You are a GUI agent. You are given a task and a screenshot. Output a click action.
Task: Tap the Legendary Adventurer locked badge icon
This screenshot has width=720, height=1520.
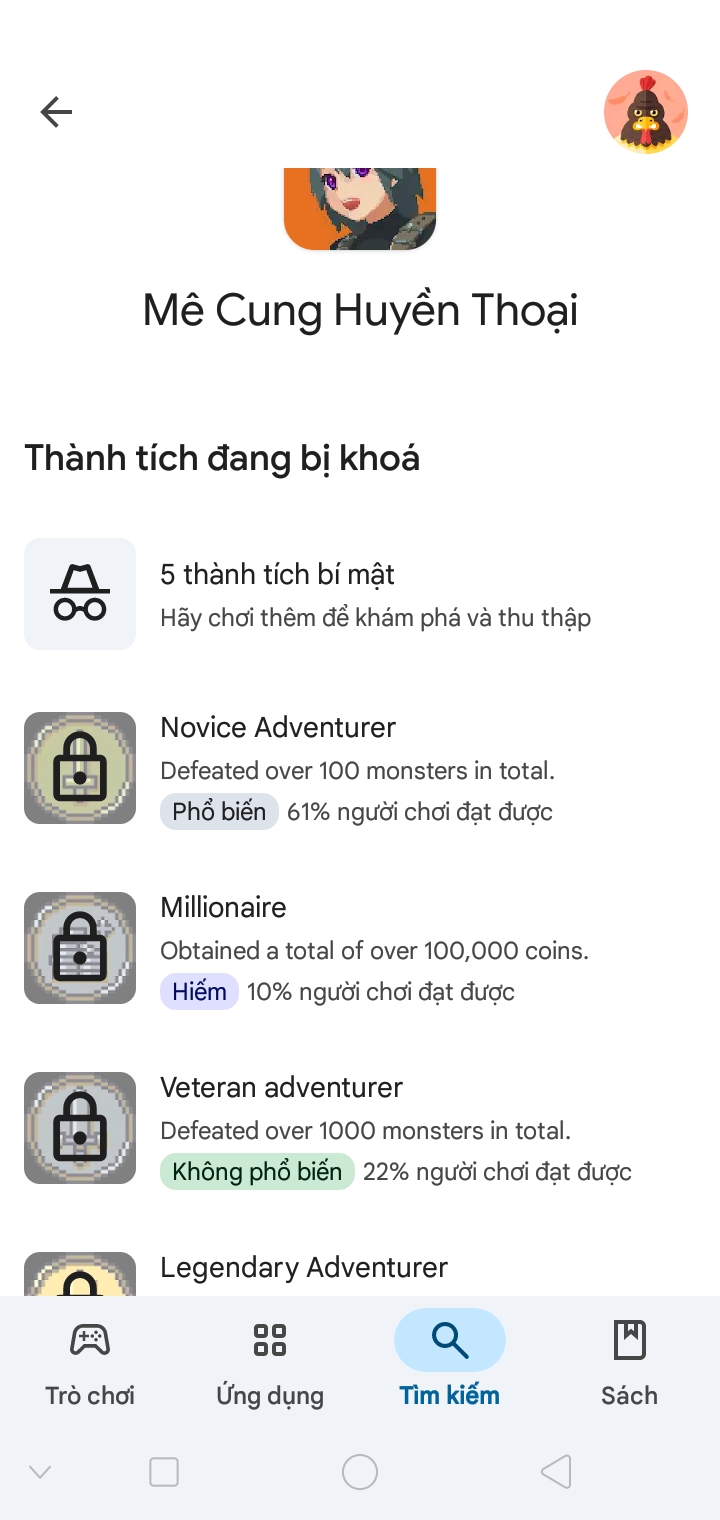point(80,1275)
